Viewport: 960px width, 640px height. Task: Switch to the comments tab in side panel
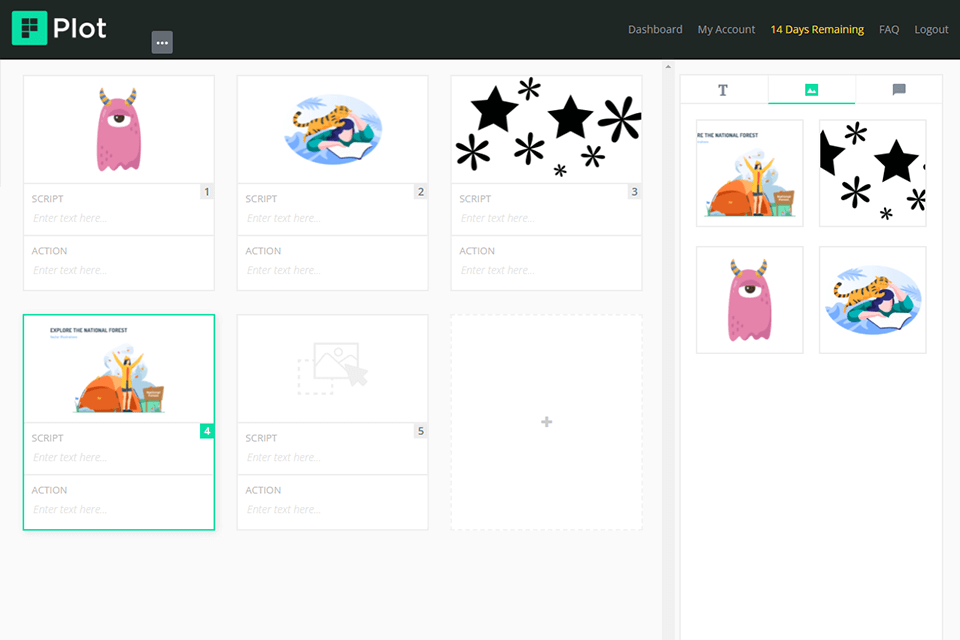click(x=899, y=90)
